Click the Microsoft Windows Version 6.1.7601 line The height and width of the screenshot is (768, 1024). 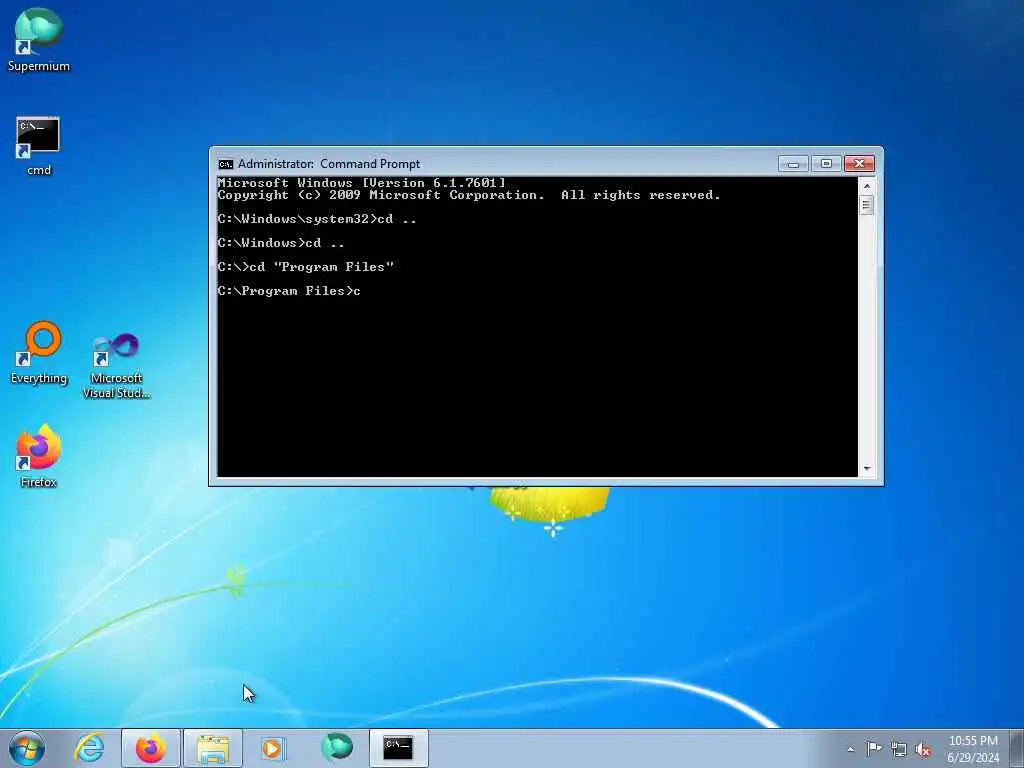click(x=361, y=183)
